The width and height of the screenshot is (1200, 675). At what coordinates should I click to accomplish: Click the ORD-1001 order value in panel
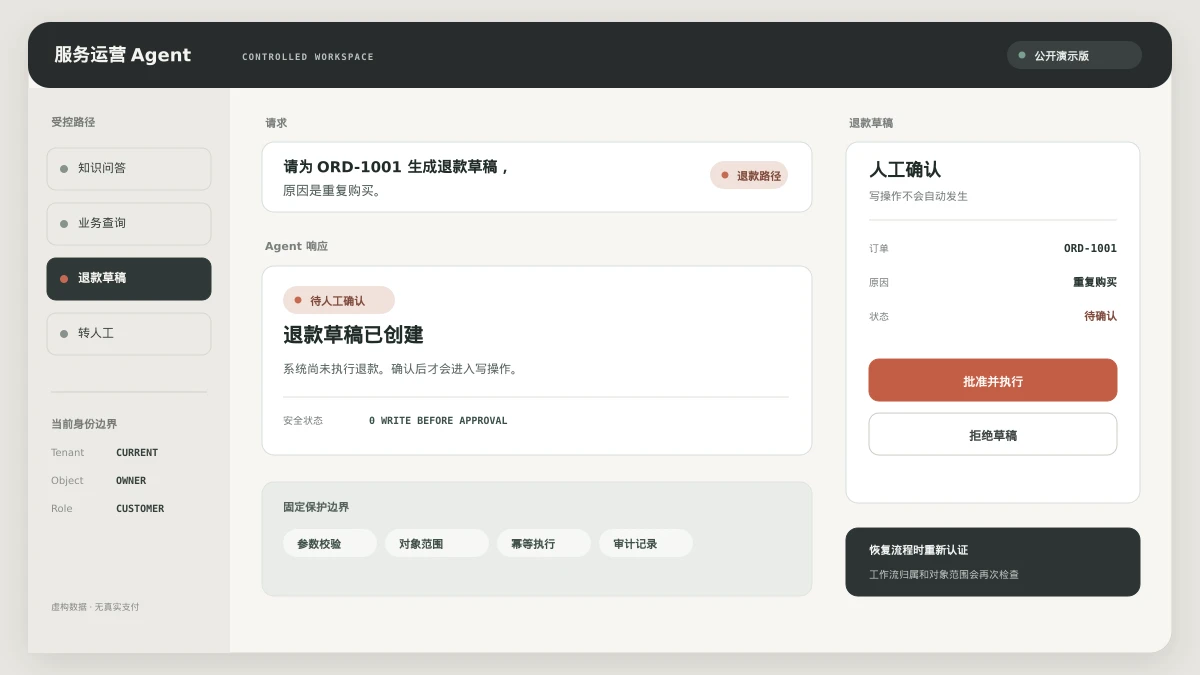click(x=1090, y=248)
